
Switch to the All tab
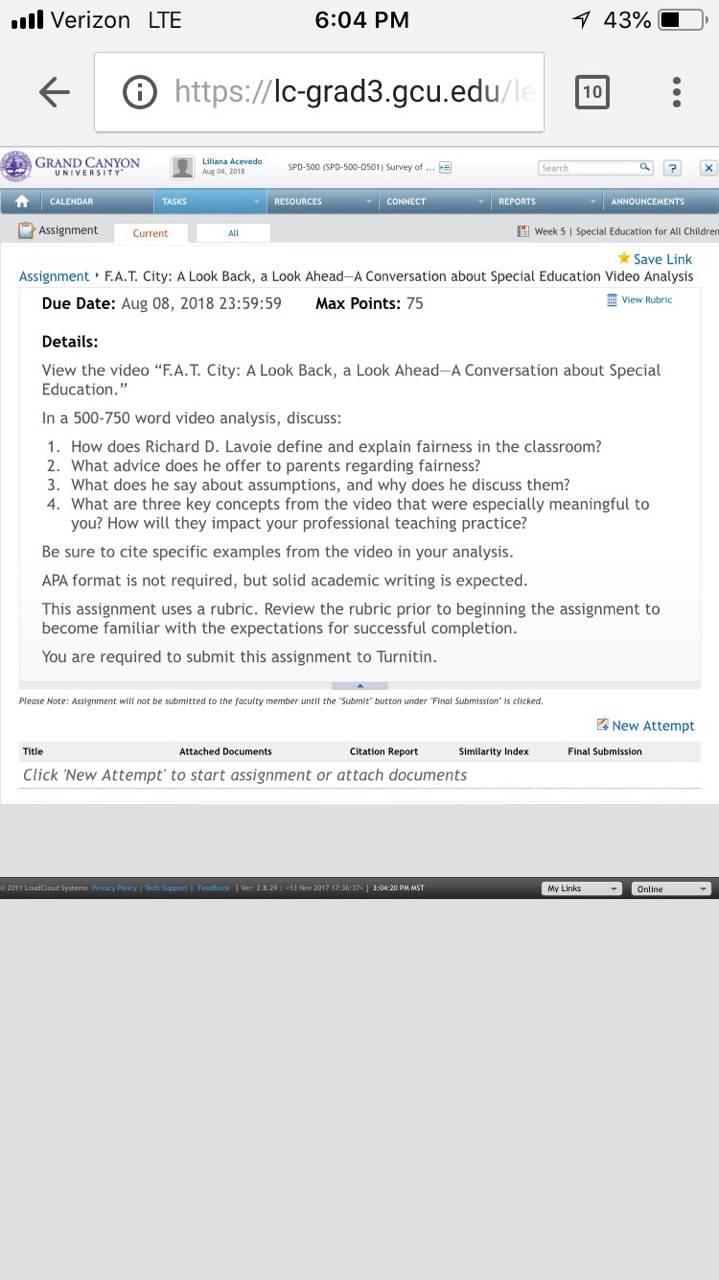(233, 232)
